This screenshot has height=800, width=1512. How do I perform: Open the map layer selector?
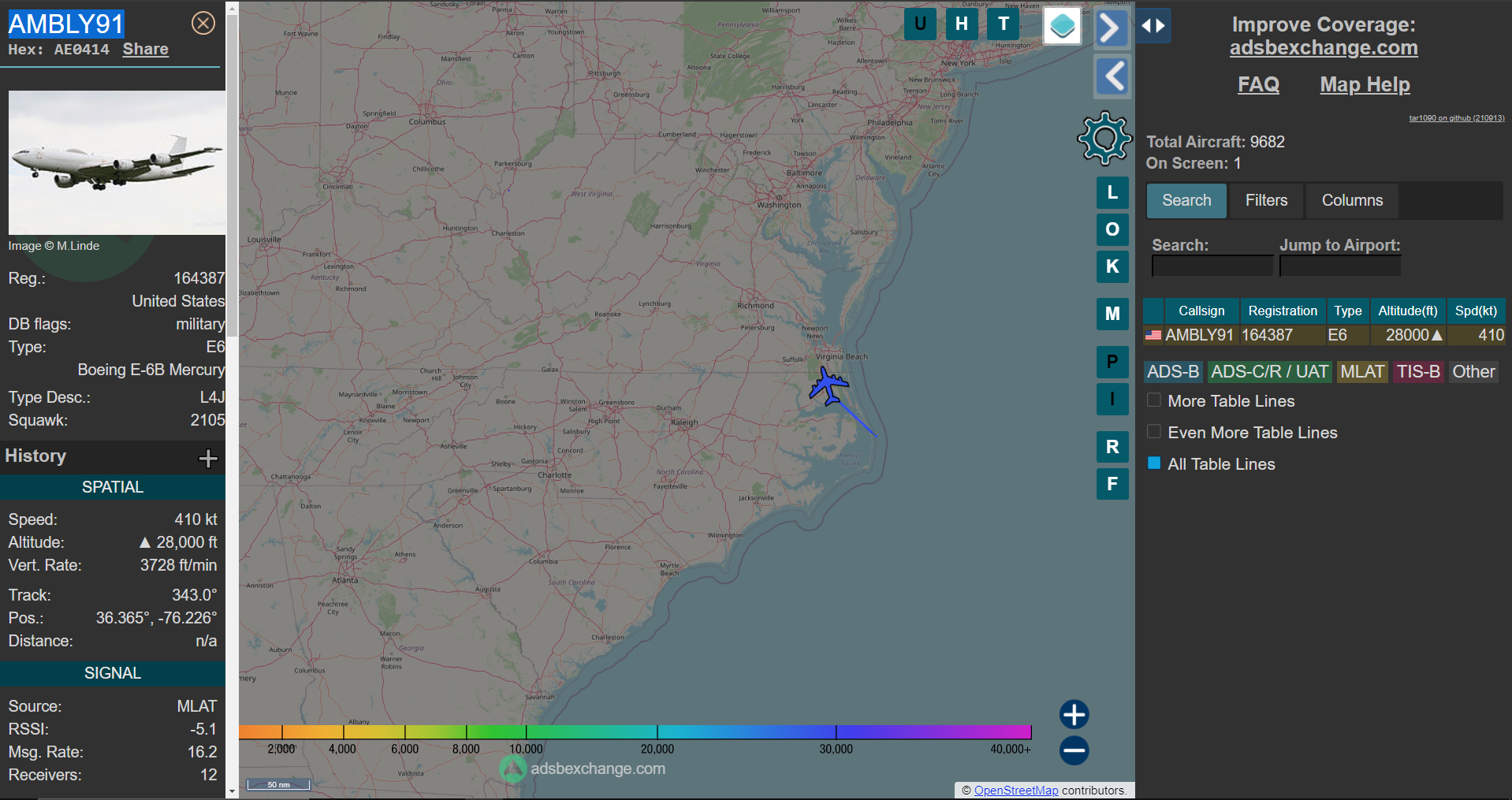pos(1062,26)
